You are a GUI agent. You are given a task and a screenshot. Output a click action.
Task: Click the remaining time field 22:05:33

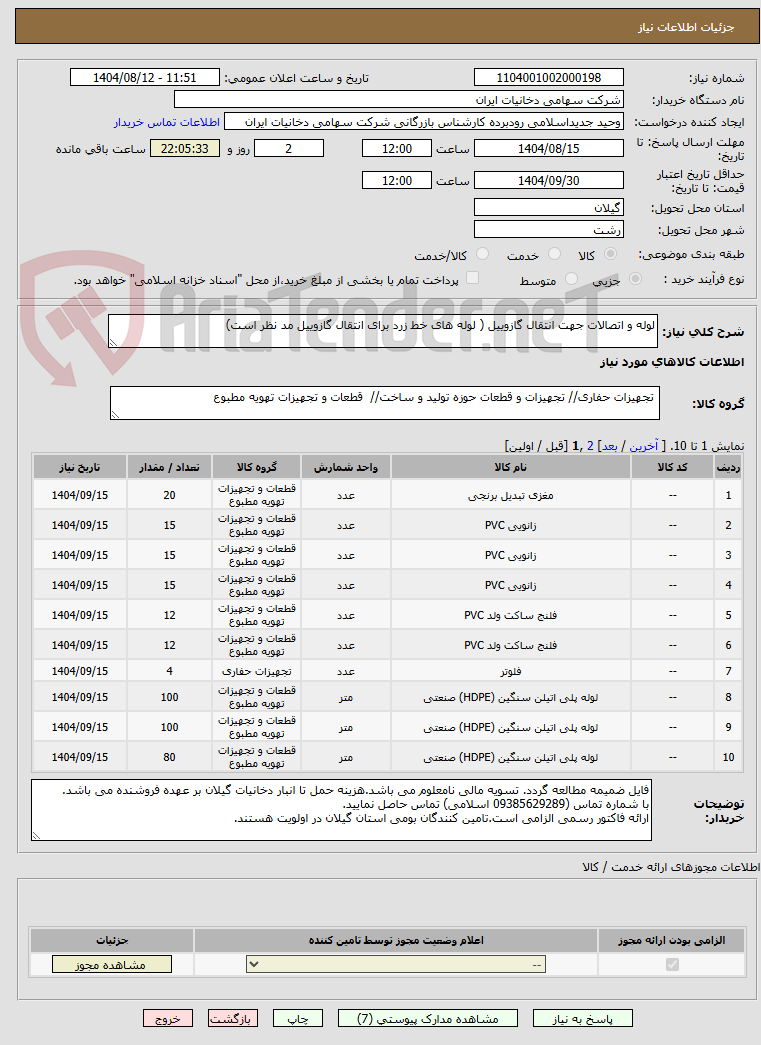click(x=185, y=148)
